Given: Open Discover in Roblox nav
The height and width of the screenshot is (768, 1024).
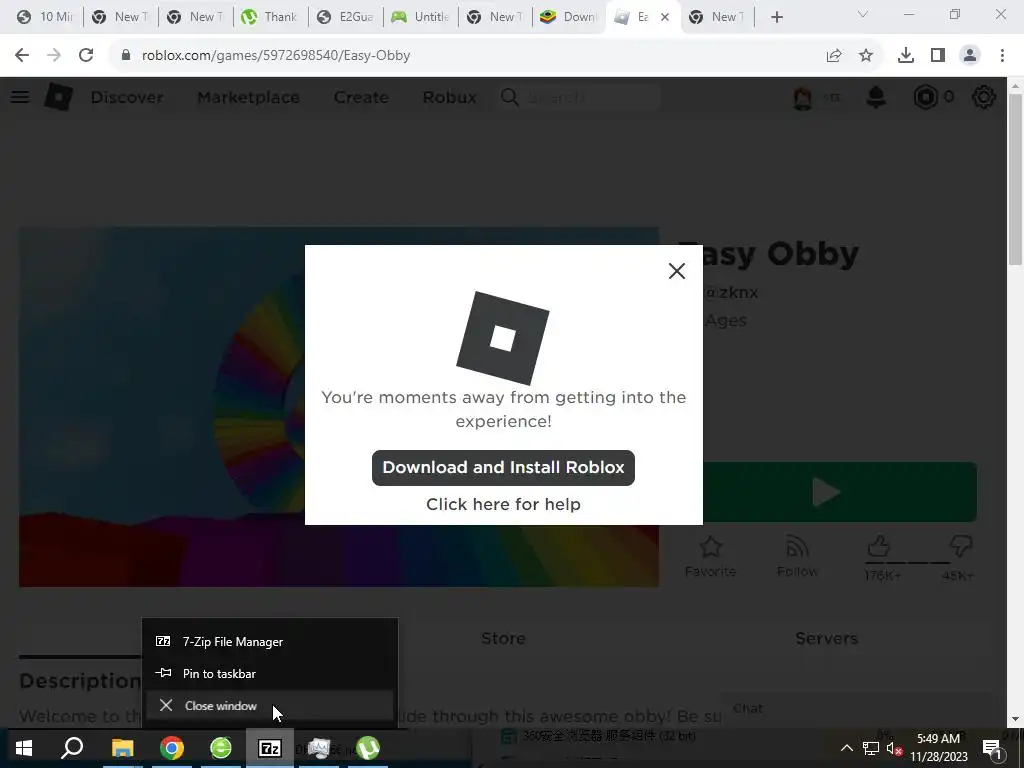Looking at the screenshot, I should pyautogui.click(x=127, y=97).
